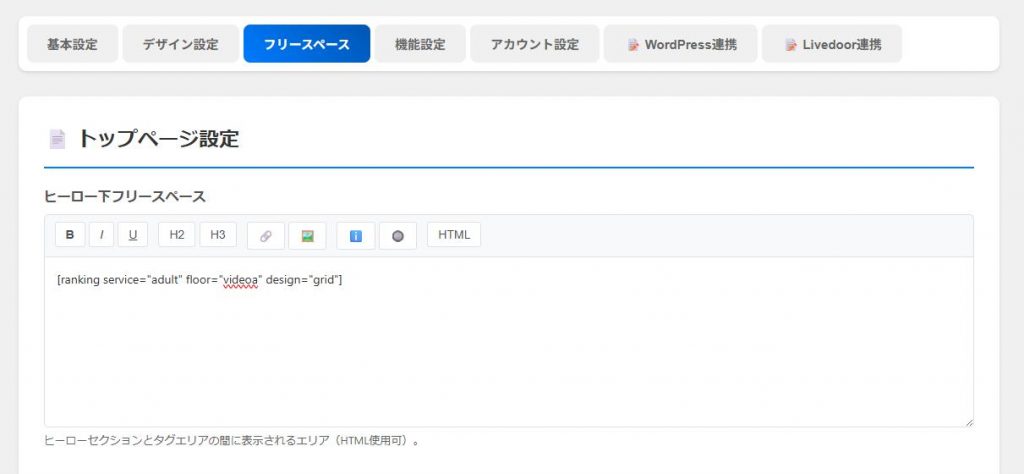The height and width of the screenshot is (474, 1024).
Task: Click the gray circle icon in toolbar
Action: pyautogui.click(x=397, y=236)
